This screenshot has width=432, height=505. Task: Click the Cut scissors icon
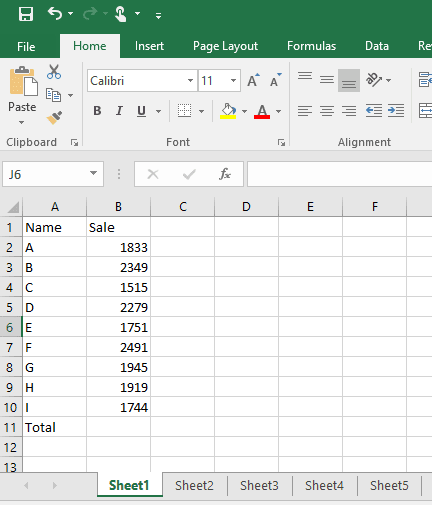point(54,72)
